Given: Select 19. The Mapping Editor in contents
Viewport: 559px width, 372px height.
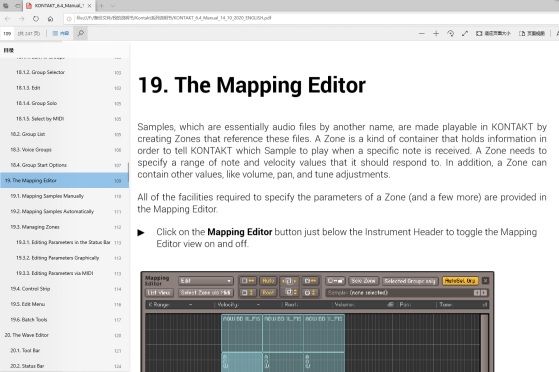Looking at the screenshot, I should pos(64,180).
